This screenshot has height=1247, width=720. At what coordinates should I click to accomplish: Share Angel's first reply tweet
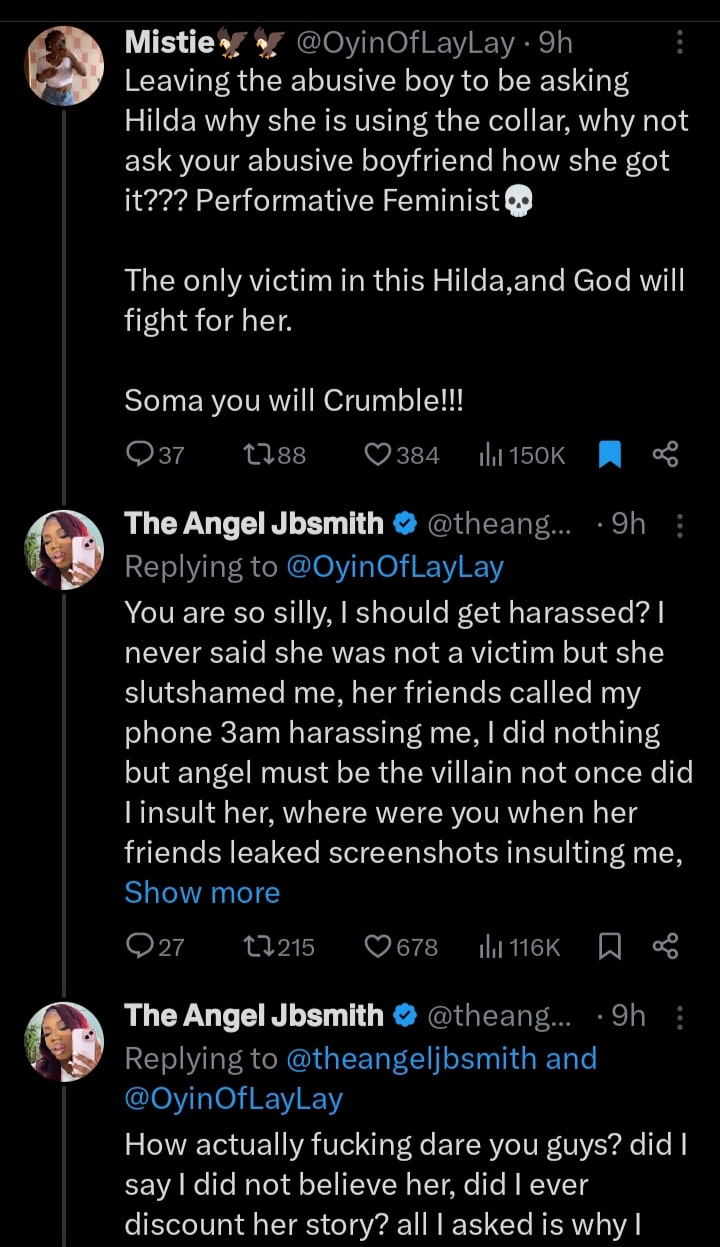click(x=666, y=946)
